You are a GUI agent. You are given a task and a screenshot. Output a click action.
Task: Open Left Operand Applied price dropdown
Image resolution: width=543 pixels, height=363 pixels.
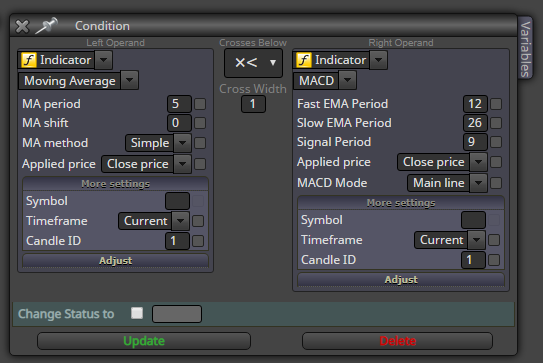point(183,164)
